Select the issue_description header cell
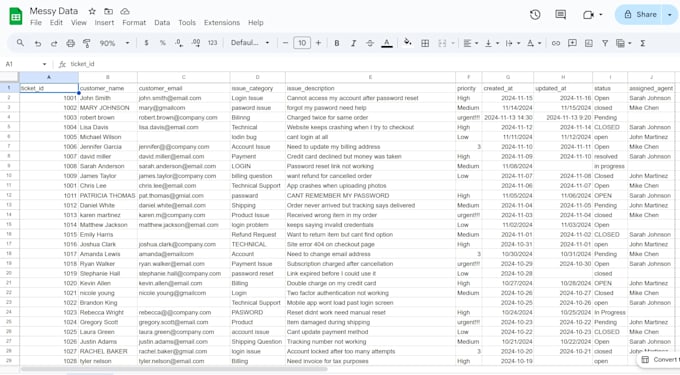The image size is (680, 375). [370, 88]
